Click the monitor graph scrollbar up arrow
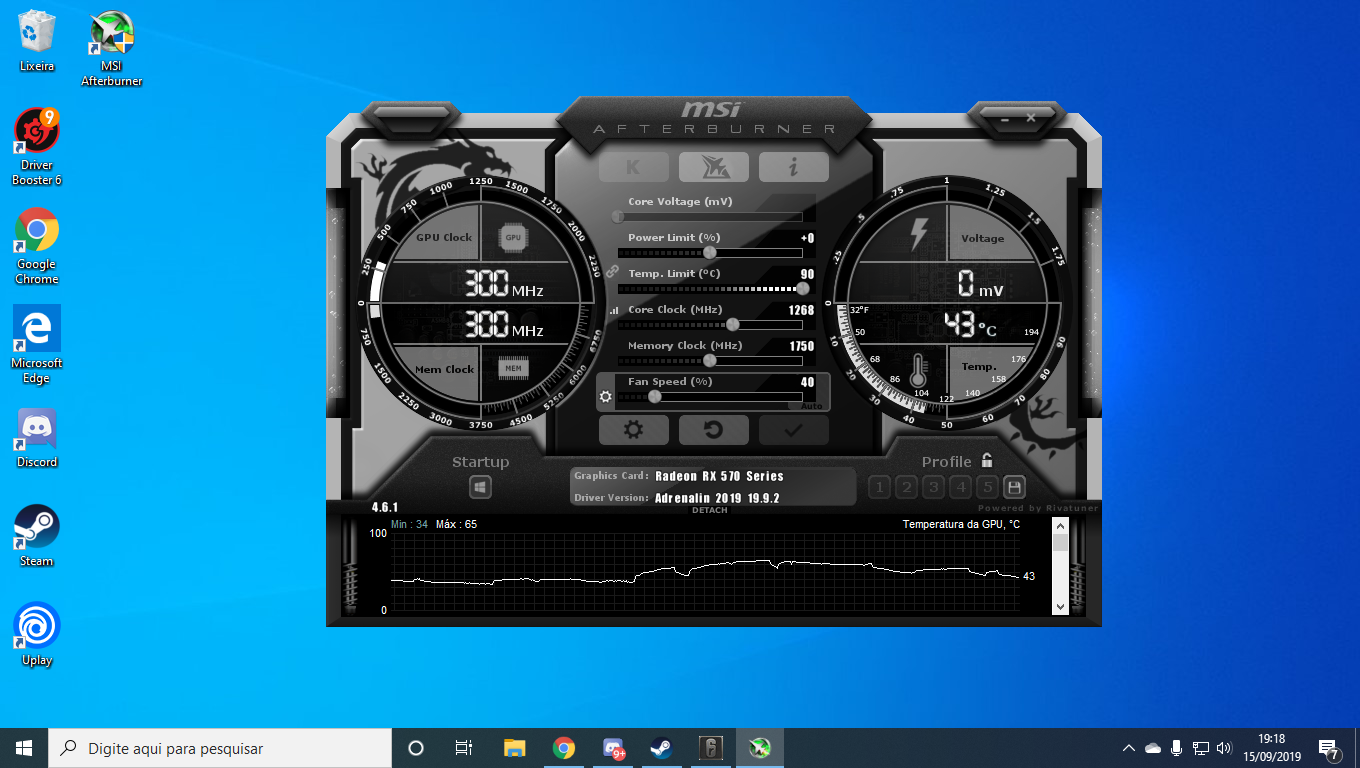This screenshot has width=1360, height=768. [x=1060, y=525]
